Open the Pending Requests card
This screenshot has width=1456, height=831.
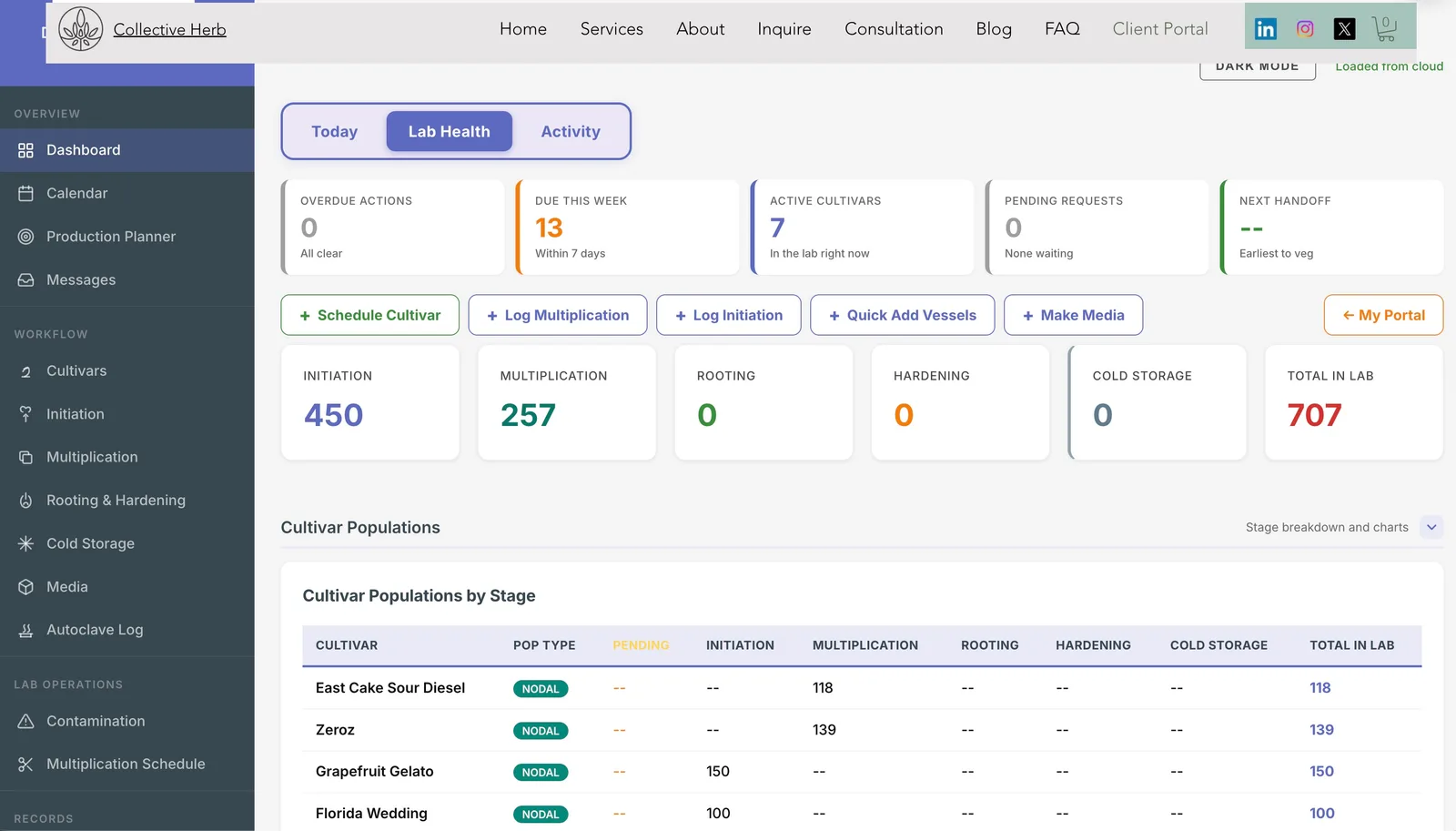click(x=1097, y=227)
